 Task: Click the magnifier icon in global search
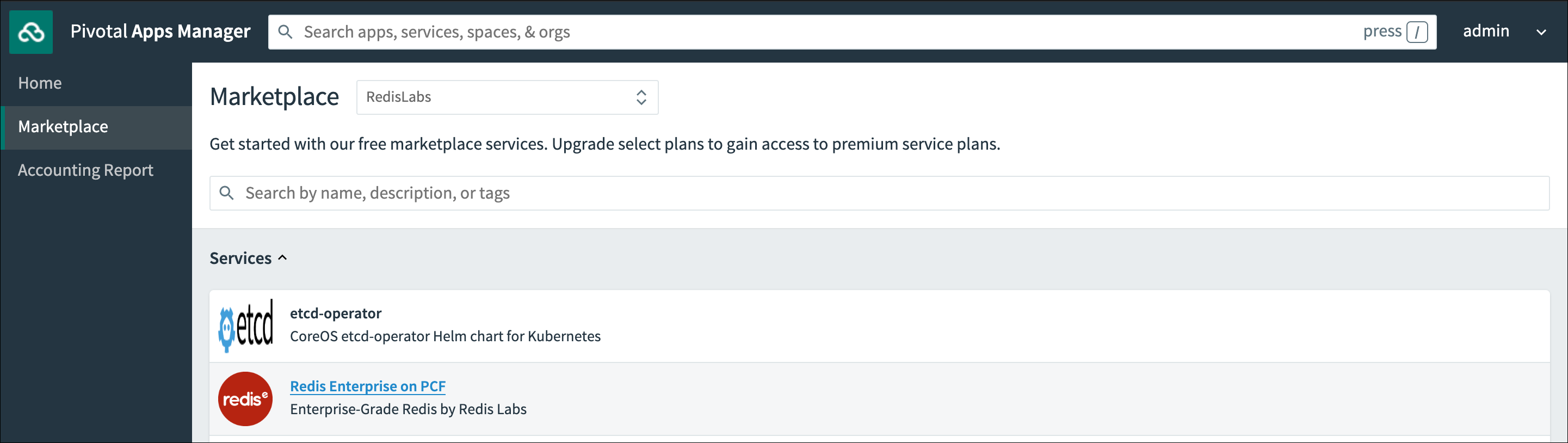[x=285, y=32]
